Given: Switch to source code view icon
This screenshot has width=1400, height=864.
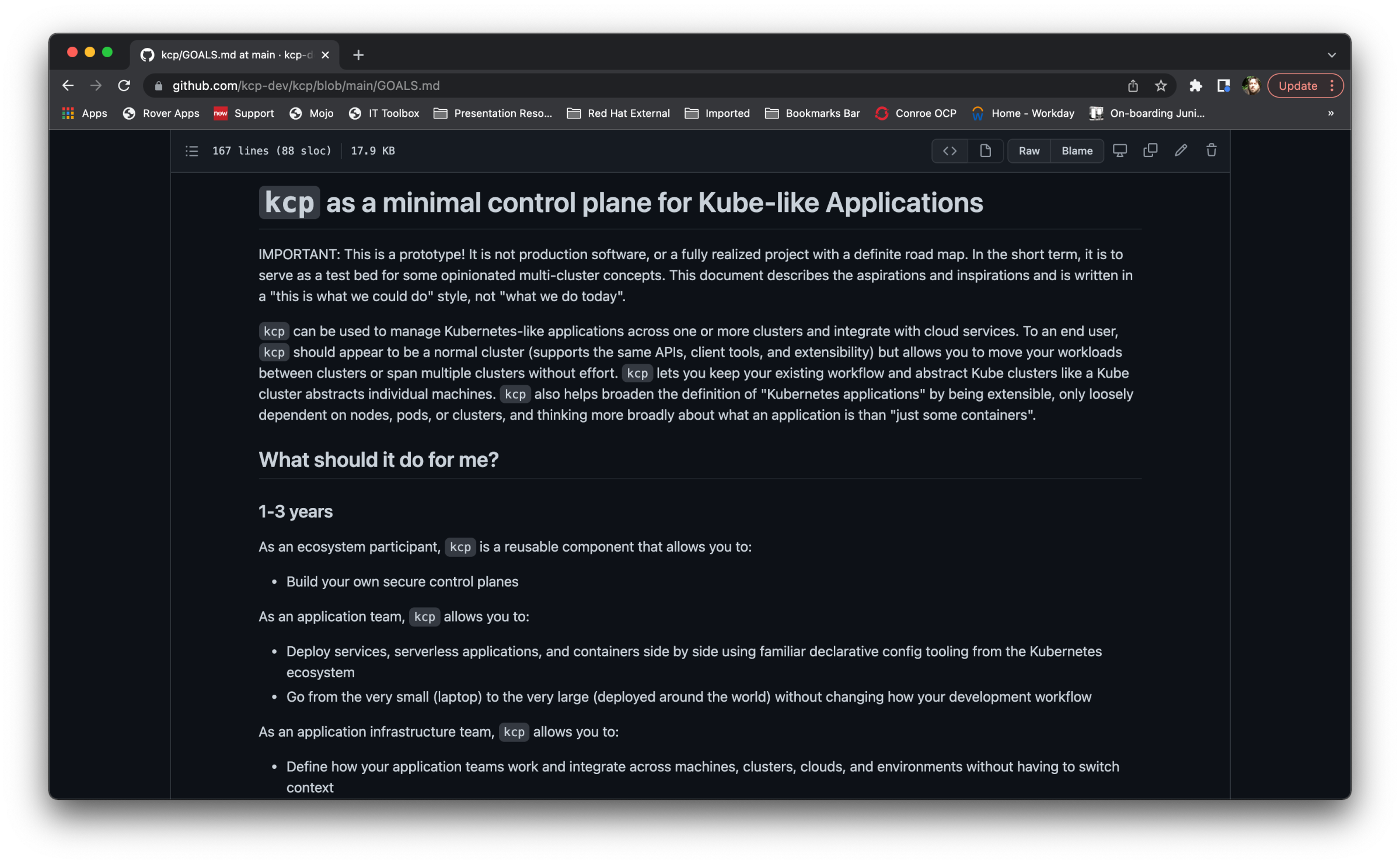Looking at the screenshot, I should [949, 151].
